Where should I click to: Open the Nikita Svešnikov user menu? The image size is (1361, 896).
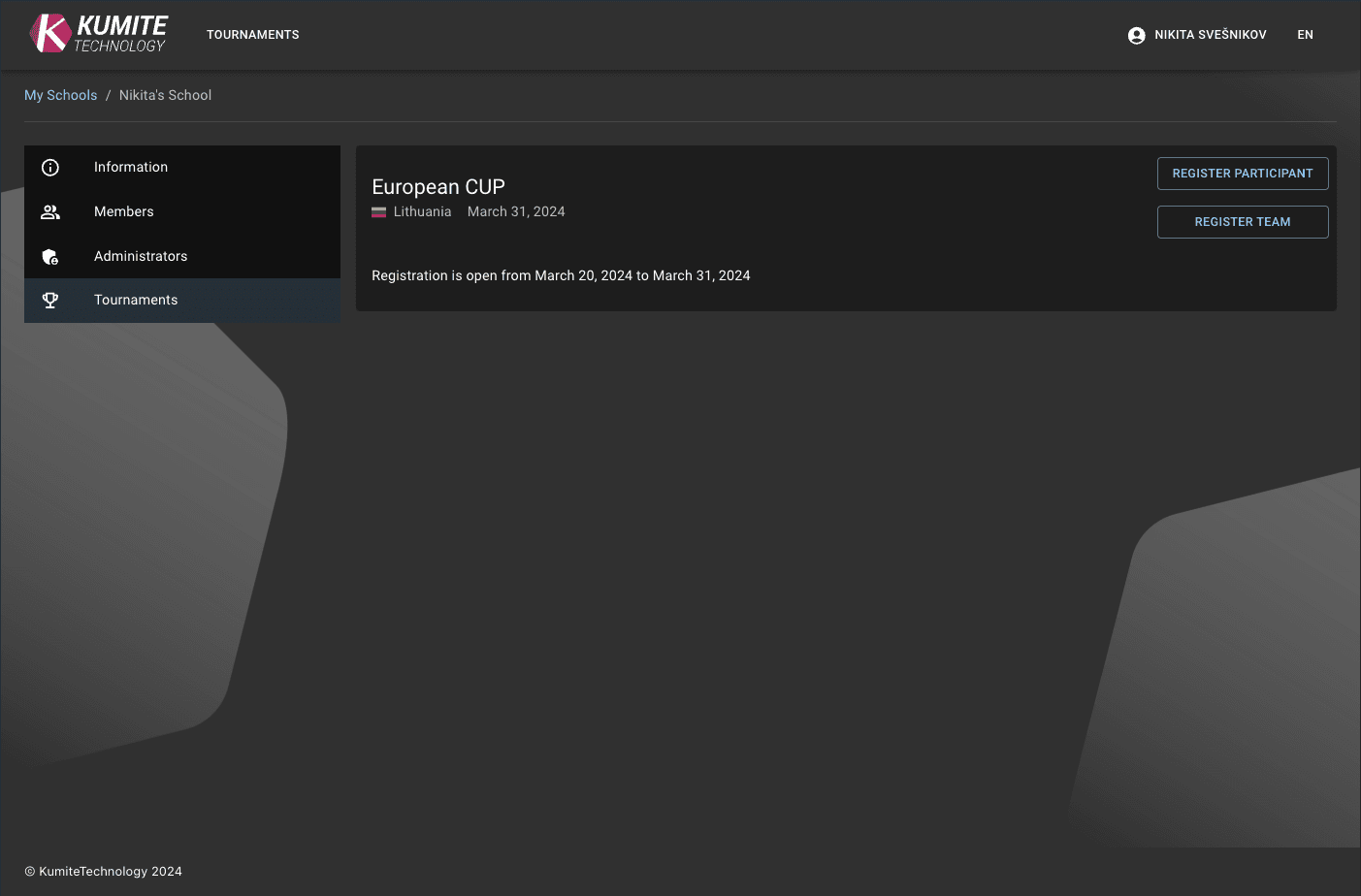tap(1210, 35)
